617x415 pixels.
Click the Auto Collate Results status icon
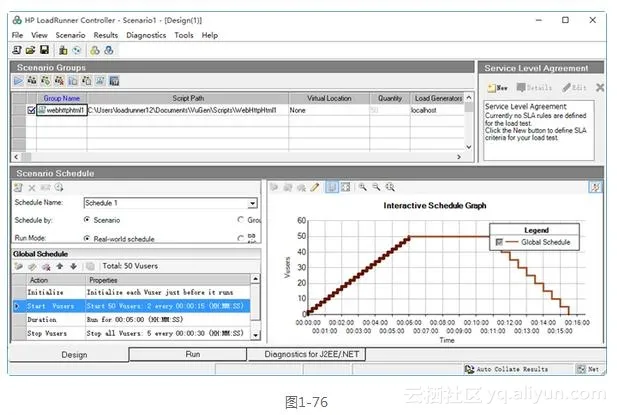tap(469, 369)
